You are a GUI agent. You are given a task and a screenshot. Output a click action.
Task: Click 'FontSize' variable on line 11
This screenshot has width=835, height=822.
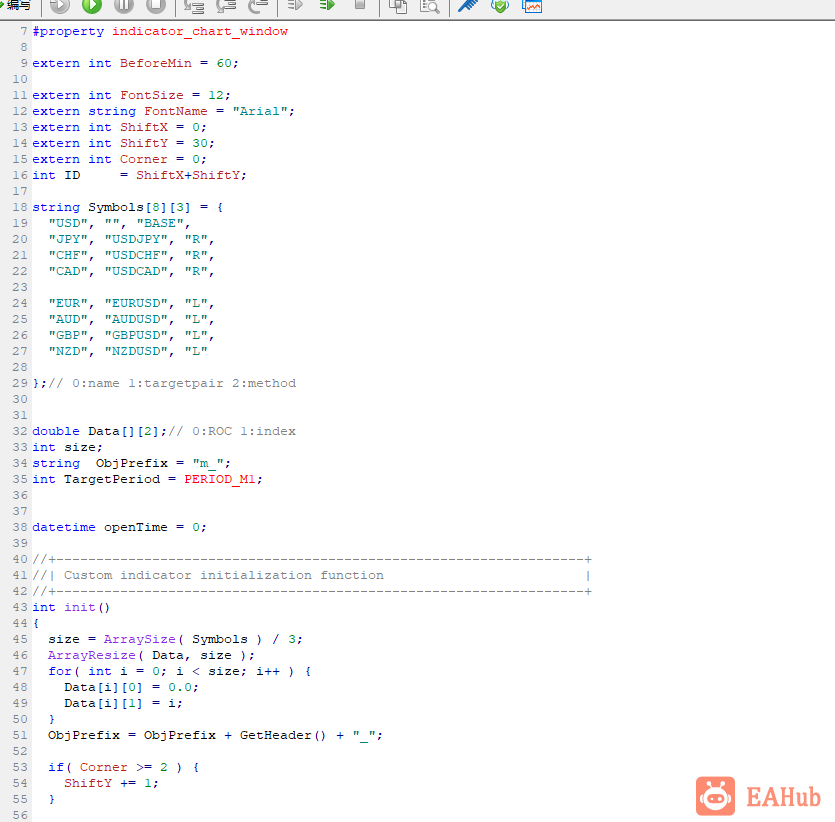tap(152, 95)
